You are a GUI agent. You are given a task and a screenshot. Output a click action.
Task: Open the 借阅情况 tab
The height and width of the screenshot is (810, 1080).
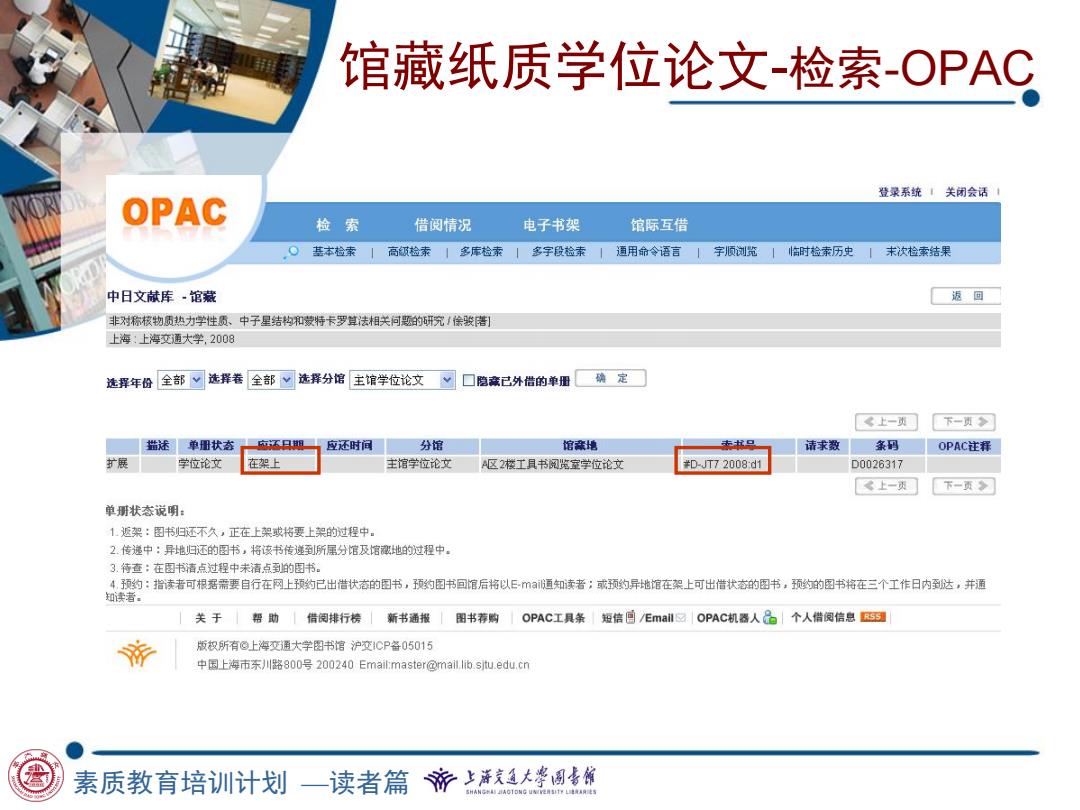tap(442, 225)
